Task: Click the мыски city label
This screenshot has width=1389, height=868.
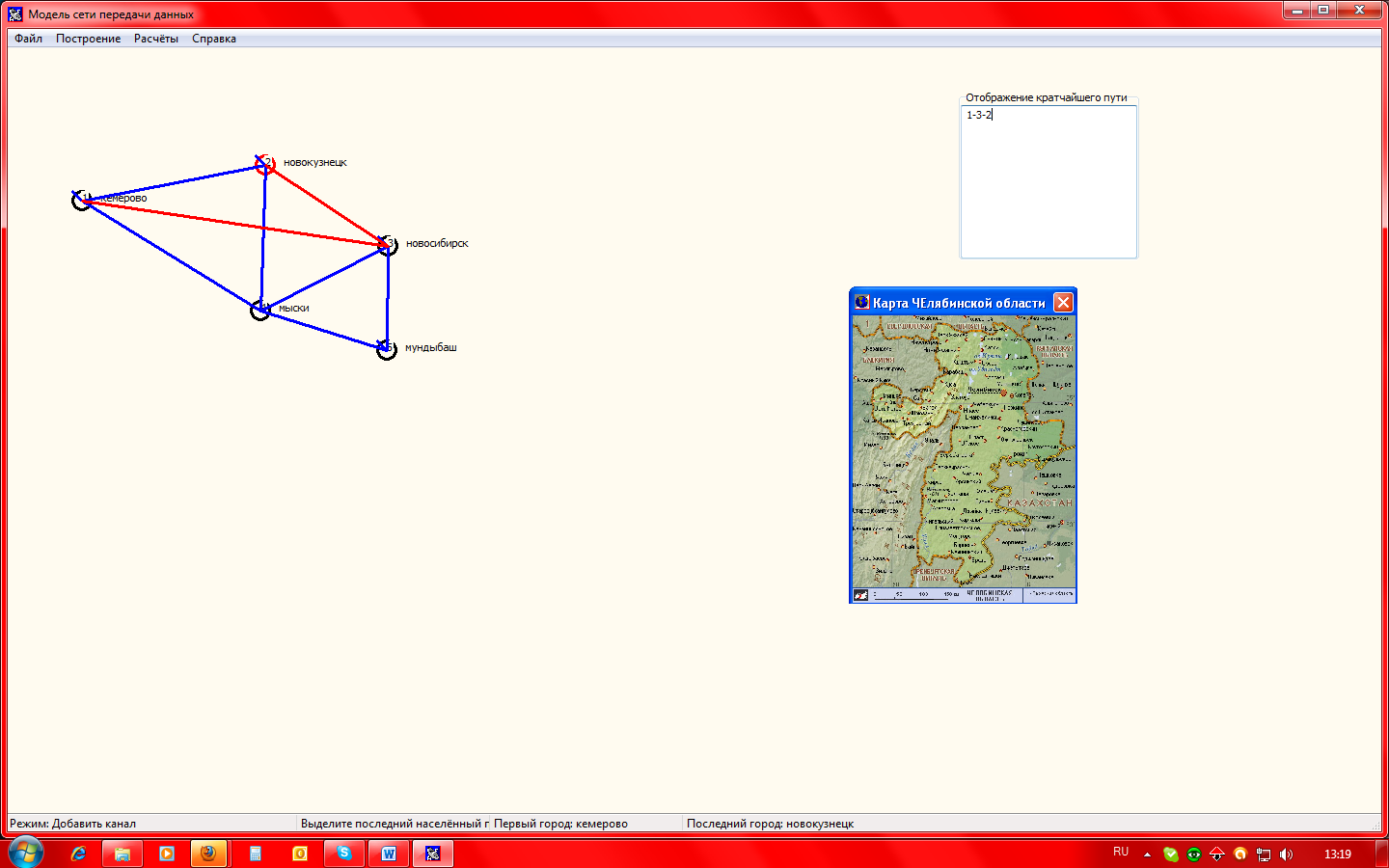Action: point(294,308)
